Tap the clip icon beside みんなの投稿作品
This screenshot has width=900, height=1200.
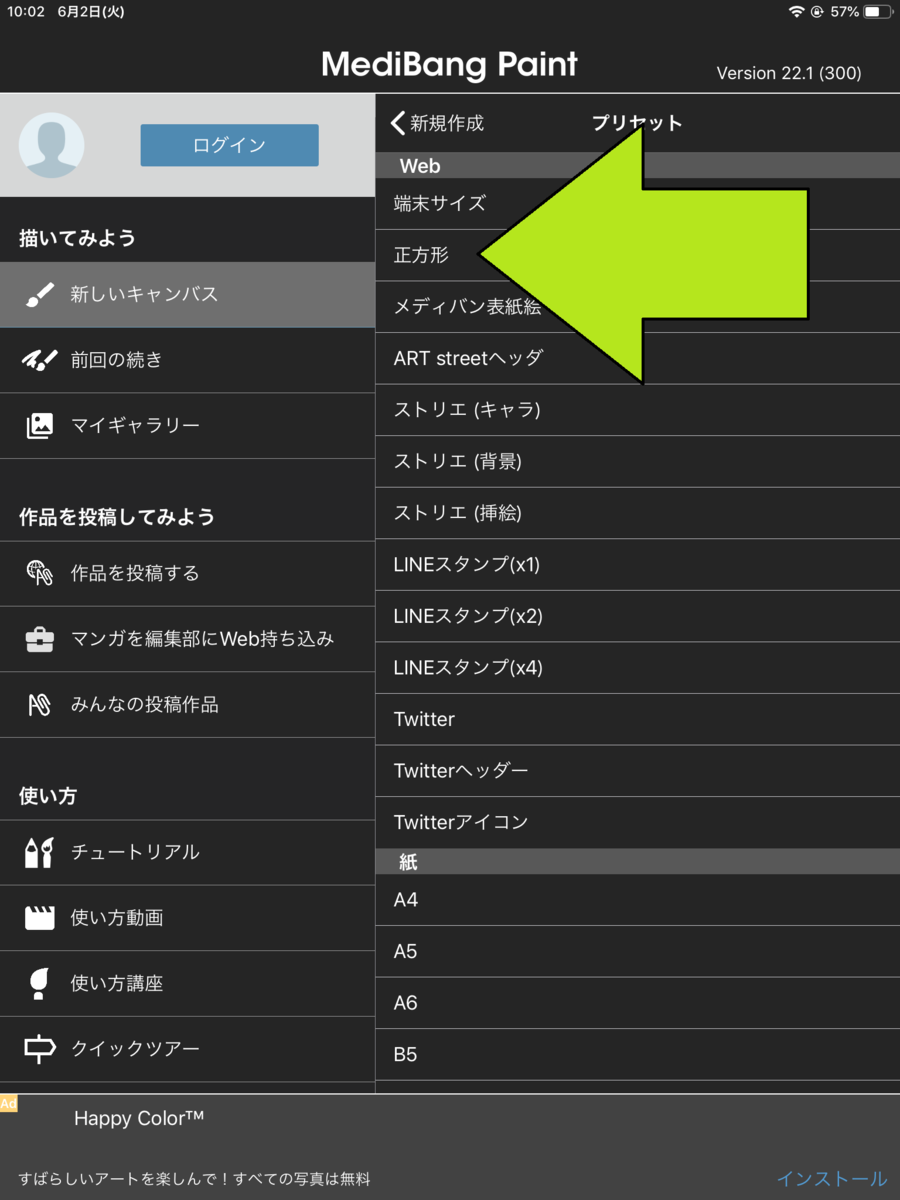(x=39, y=705)
